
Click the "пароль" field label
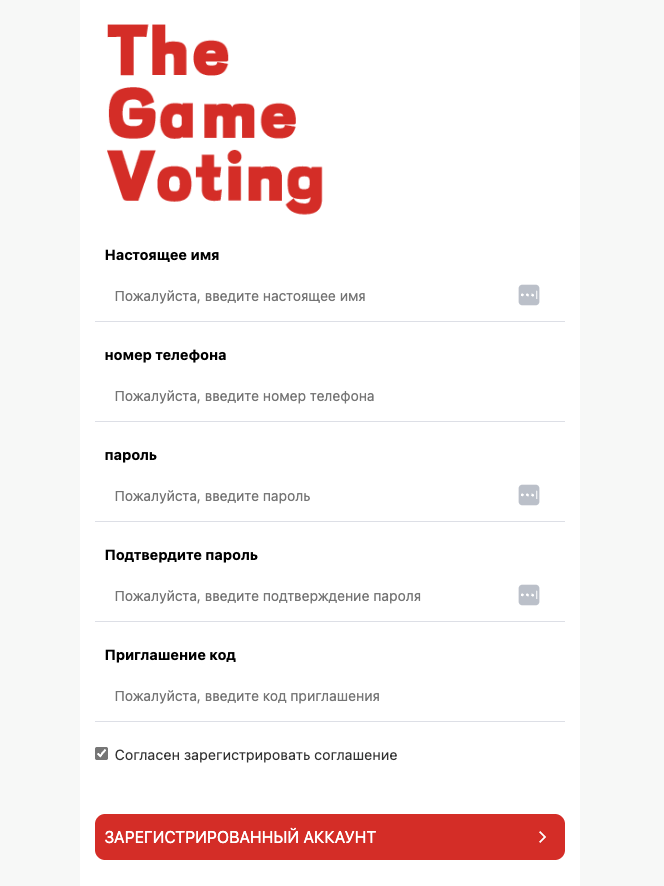(131, 455)
